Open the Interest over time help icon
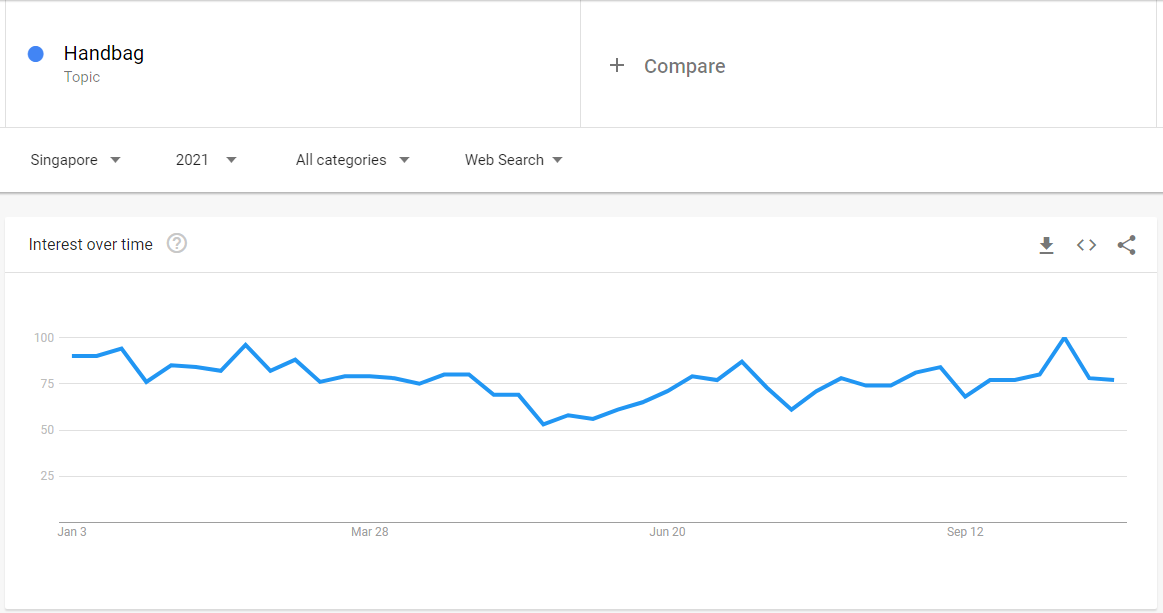Image resolution: width=1163 pixels, height=613 pixels. pyautogui.click(x=177, y=243)
